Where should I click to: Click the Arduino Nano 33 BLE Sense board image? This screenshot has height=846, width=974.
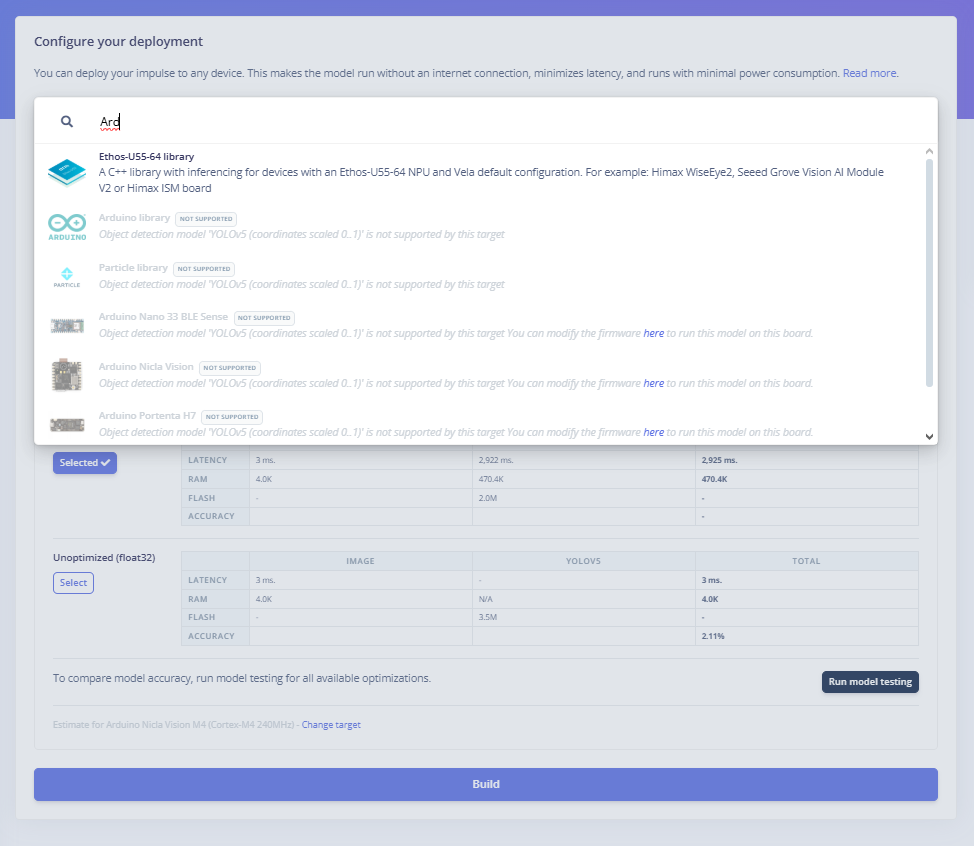tap(67, 325)
